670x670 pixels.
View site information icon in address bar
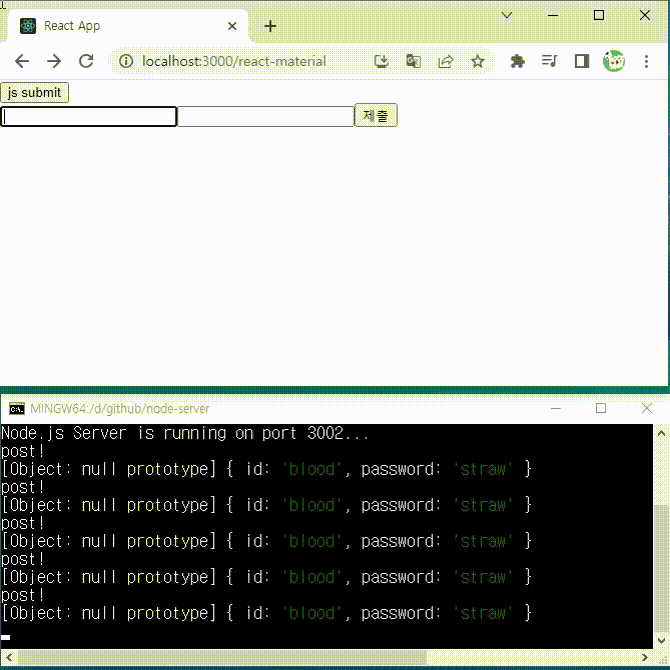(x=126, y=61)
